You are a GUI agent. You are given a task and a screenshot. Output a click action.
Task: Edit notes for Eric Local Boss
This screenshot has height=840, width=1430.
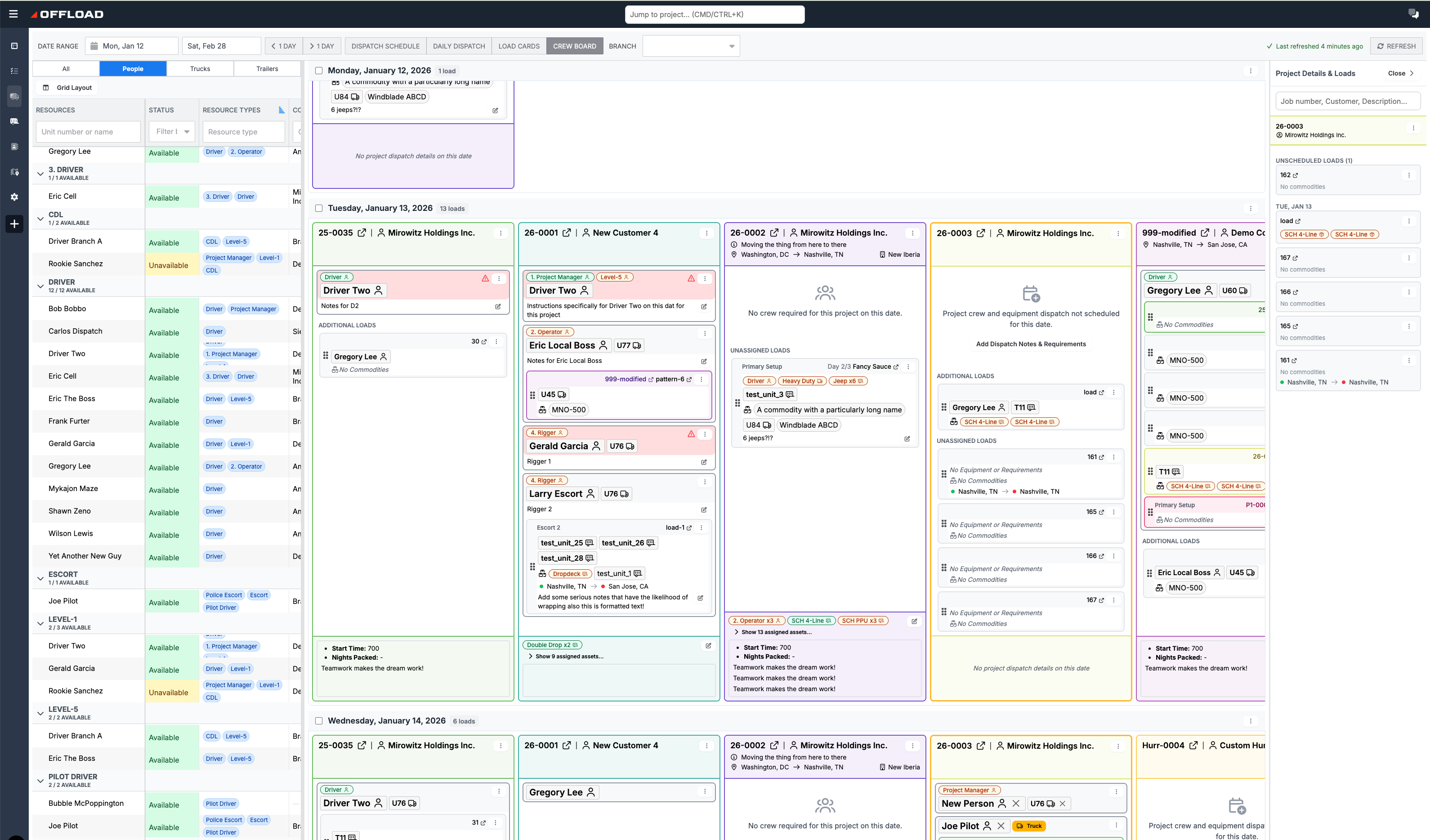(x=704, y=361)
